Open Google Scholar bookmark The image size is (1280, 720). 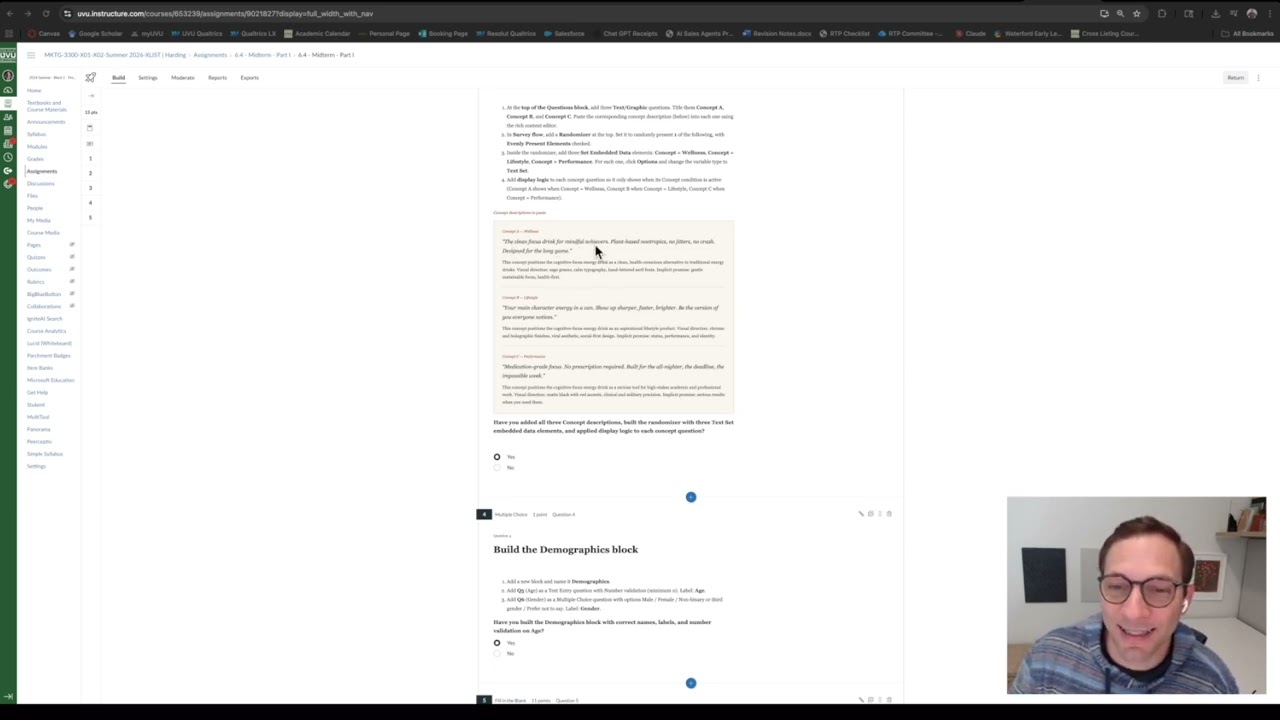click(96, 33)
